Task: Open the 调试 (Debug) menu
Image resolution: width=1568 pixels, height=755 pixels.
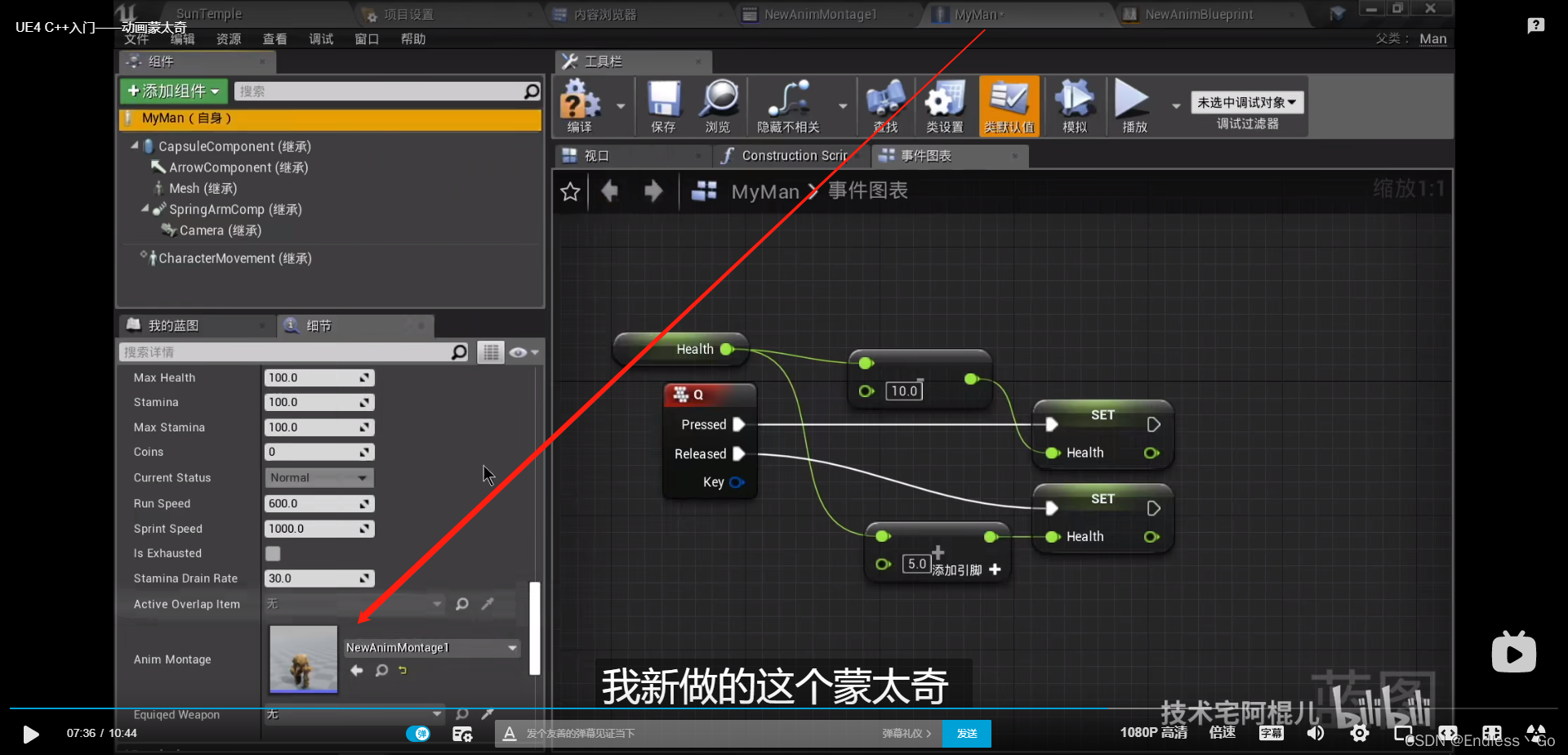Action: pos(321,38)
